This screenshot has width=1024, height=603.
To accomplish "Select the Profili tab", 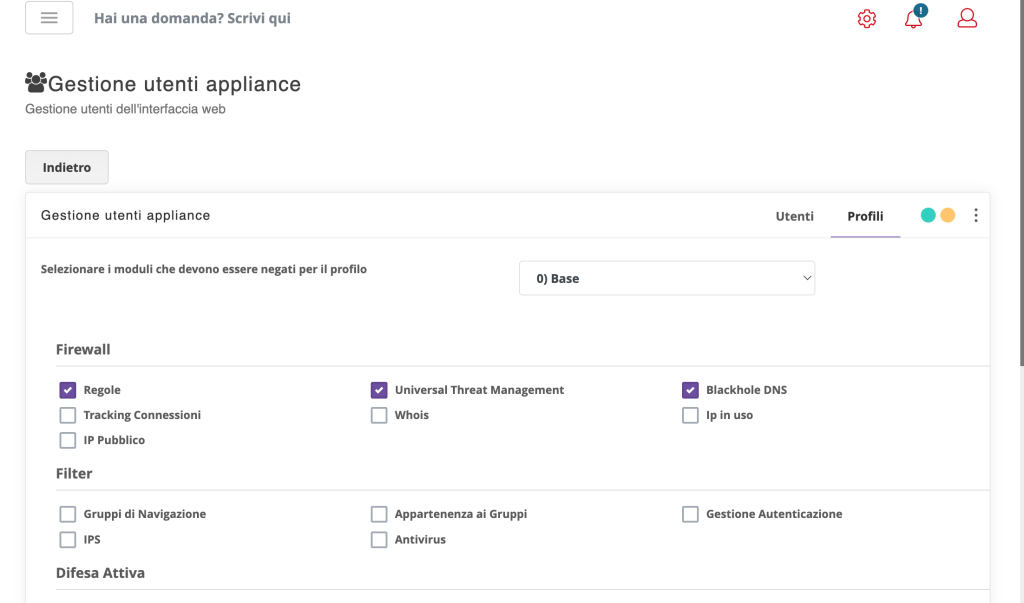I will (864, 216).
